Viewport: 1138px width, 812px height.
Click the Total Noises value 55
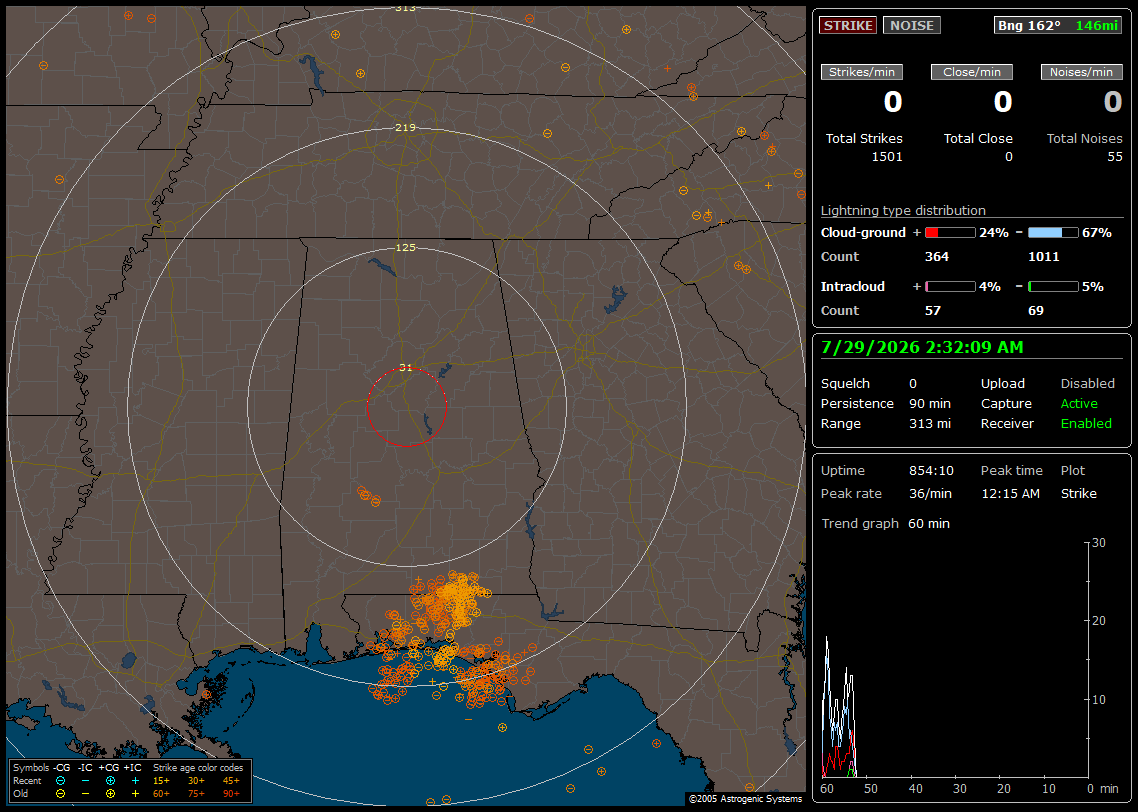coord(1115,157)
